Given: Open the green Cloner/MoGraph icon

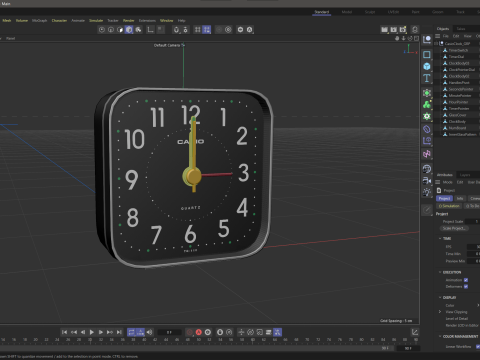Looking at the screenshot, I should 427,105.
